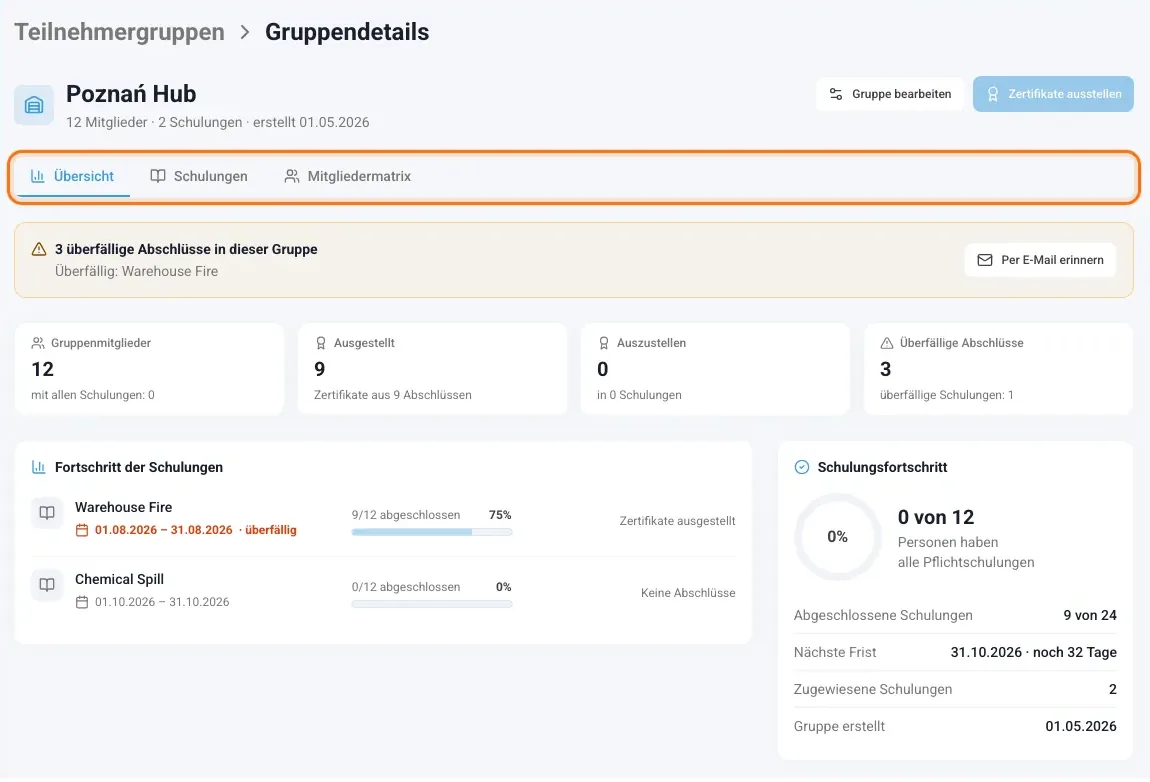Click 'Abgeschlossene Schulungen' row value 9 von 24
This screenshot has width=1150, height=782.
tap(1090, 615)
